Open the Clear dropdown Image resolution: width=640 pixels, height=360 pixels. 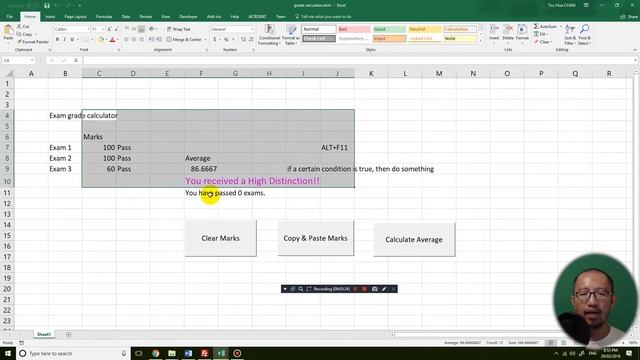(x=543, y=42)
